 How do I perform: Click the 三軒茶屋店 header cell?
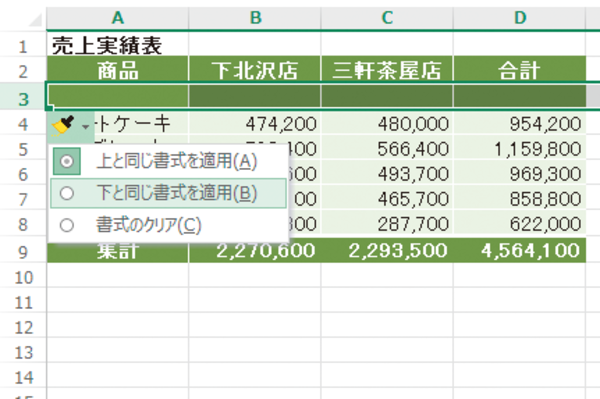pos(387,70)
